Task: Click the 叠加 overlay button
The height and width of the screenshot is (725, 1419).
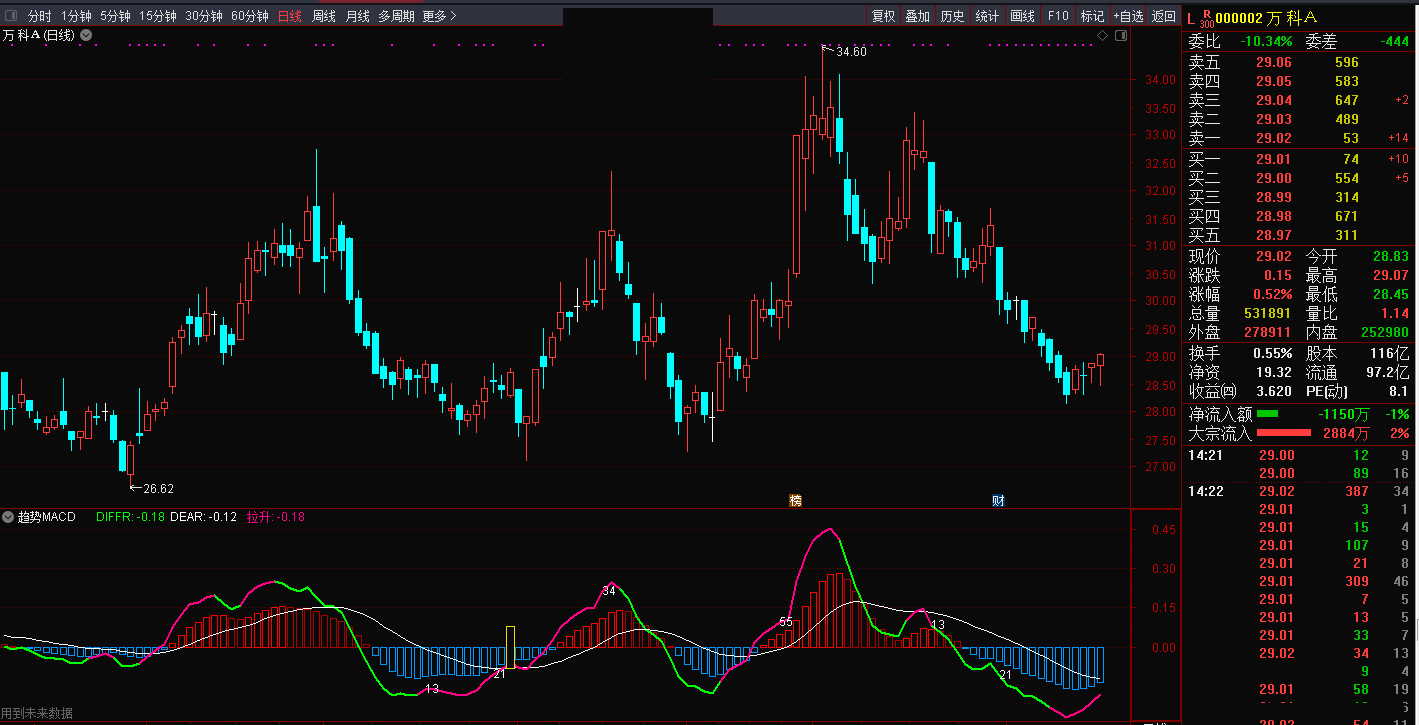Action: [x=917, y=16]
